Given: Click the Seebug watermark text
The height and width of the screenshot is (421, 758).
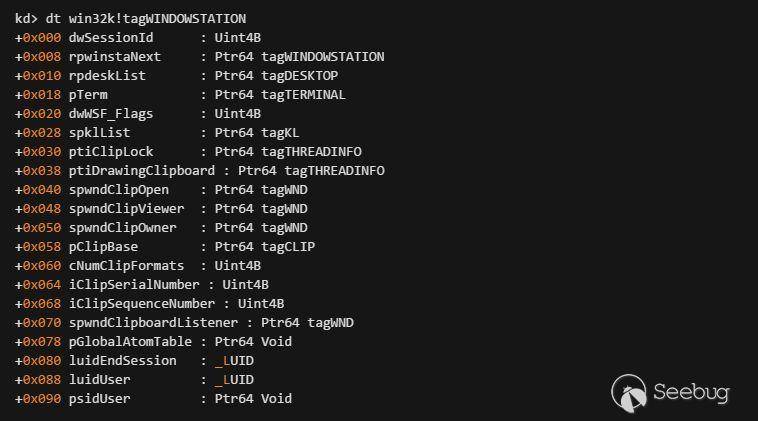Looking at the screenshot, I should tap(690, 392).
